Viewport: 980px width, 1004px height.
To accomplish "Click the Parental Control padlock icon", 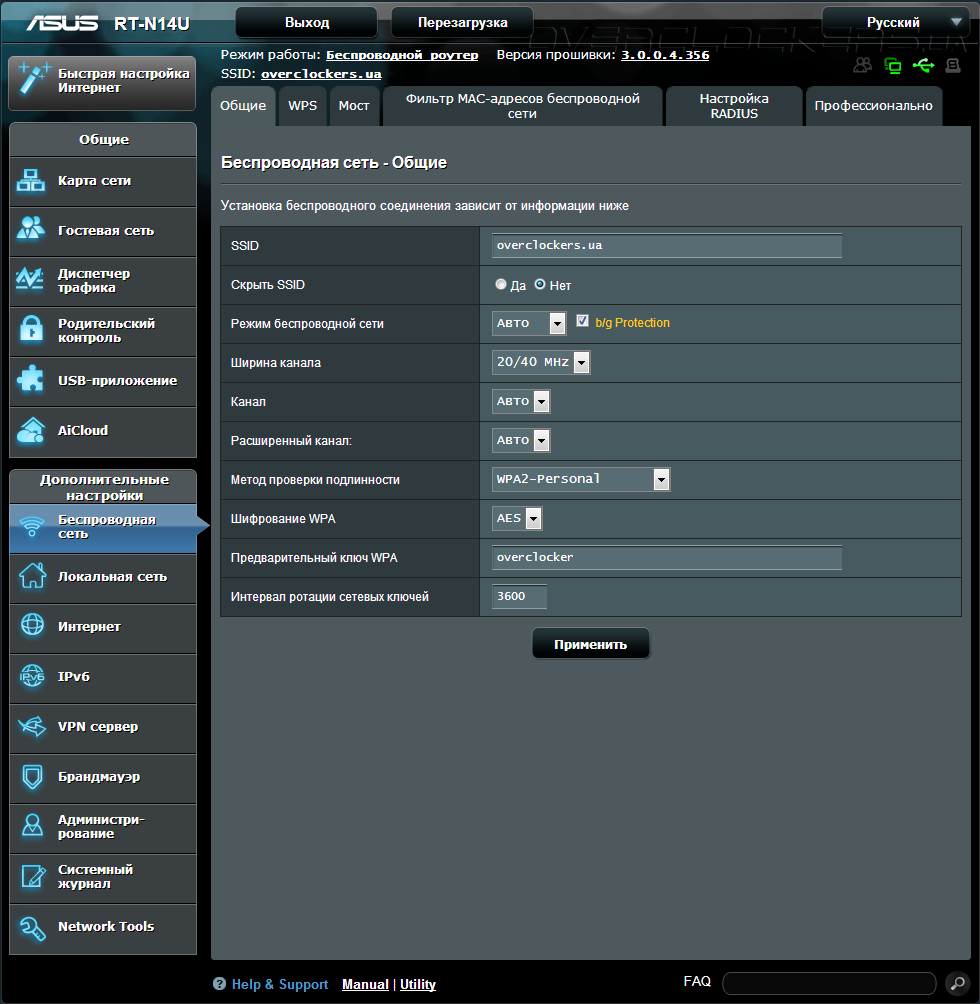I will pyautogui.click(x=31, y=329).
